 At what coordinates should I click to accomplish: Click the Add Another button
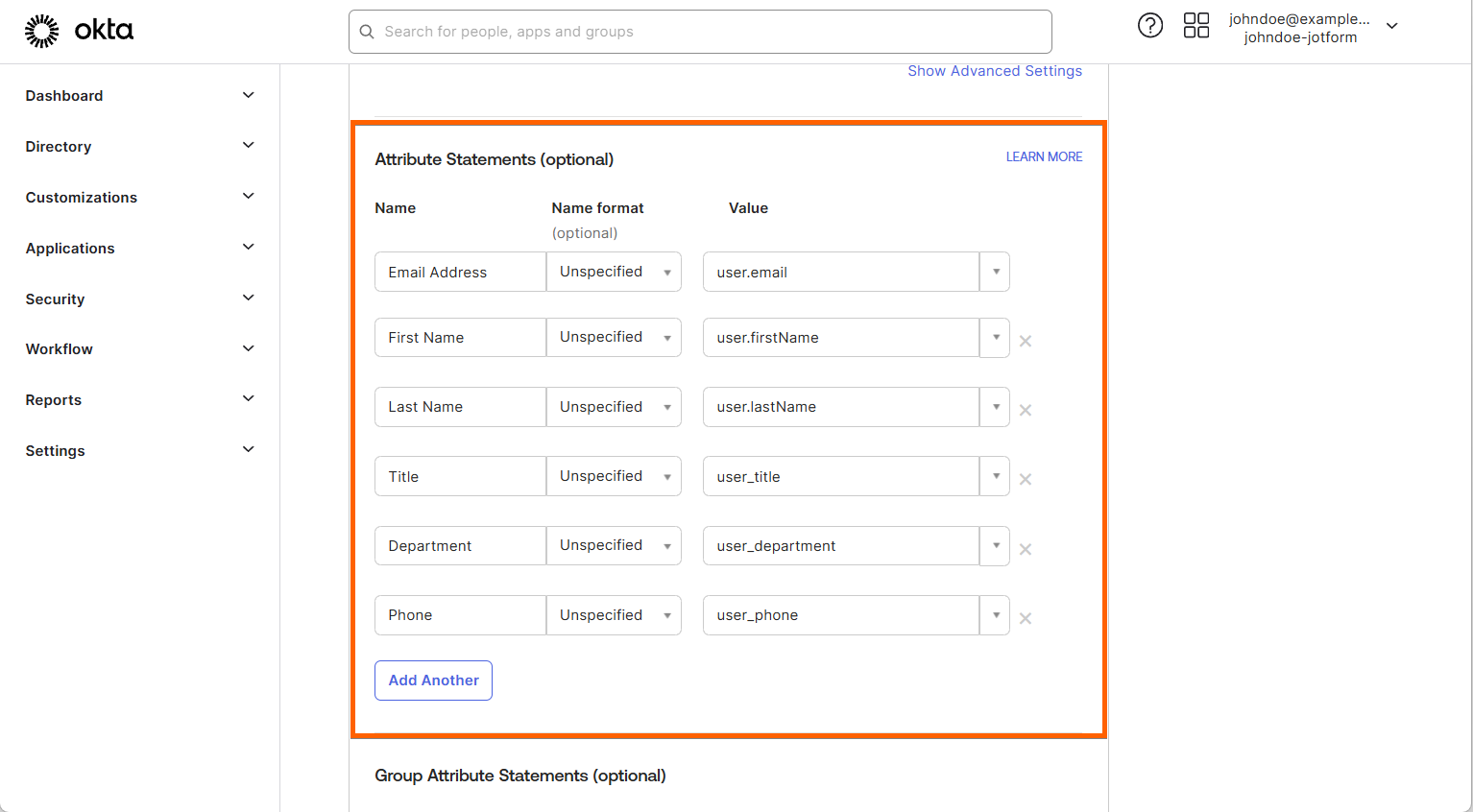(x=433, y=681)
